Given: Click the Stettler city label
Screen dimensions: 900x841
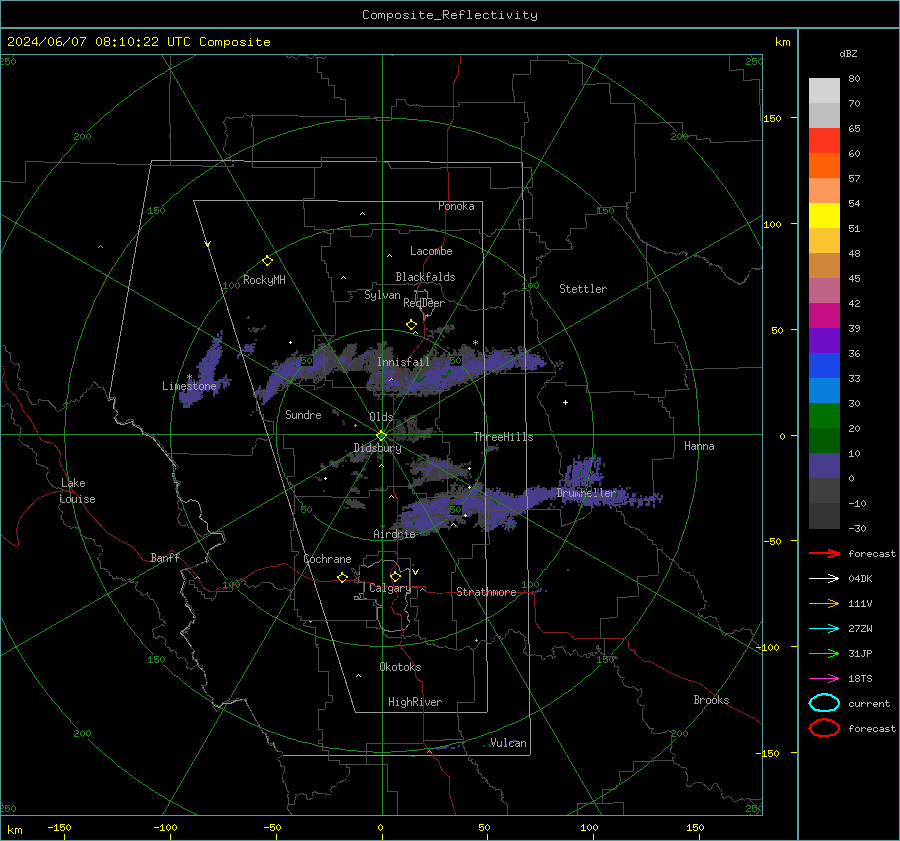Looking at the screenshot, I should point(583,289).
